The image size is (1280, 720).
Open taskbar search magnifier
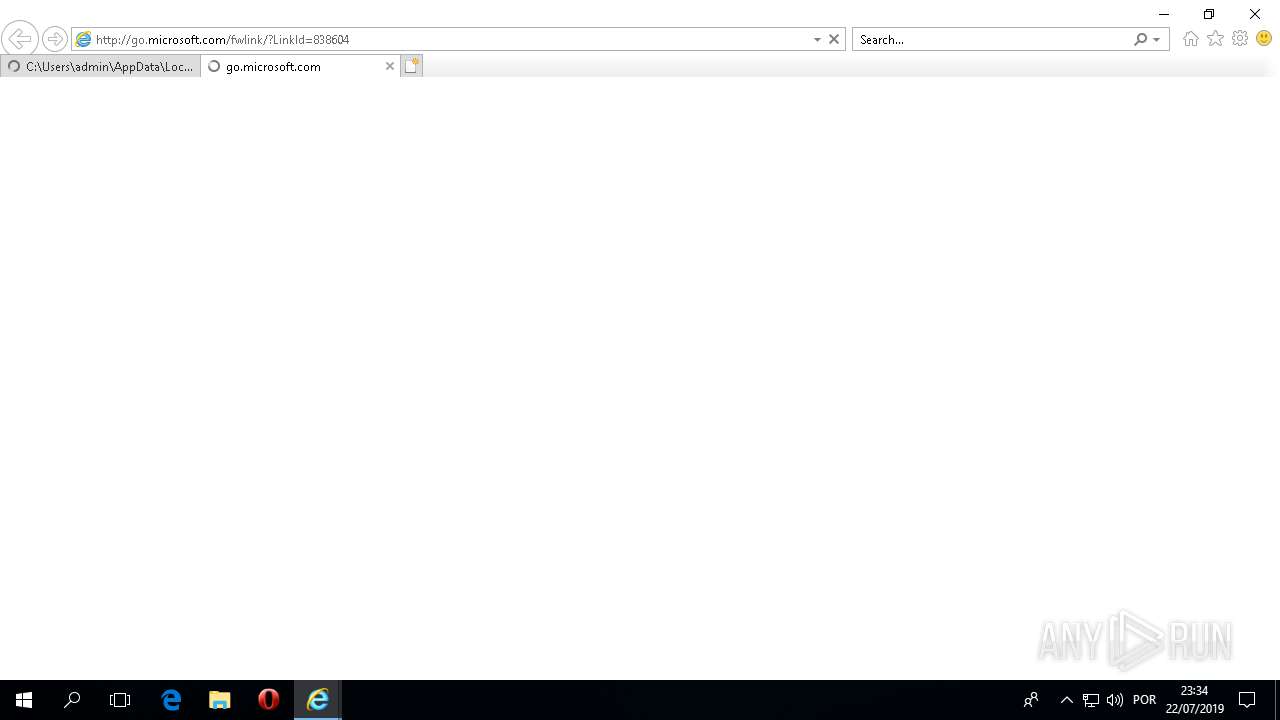point(72,700)
